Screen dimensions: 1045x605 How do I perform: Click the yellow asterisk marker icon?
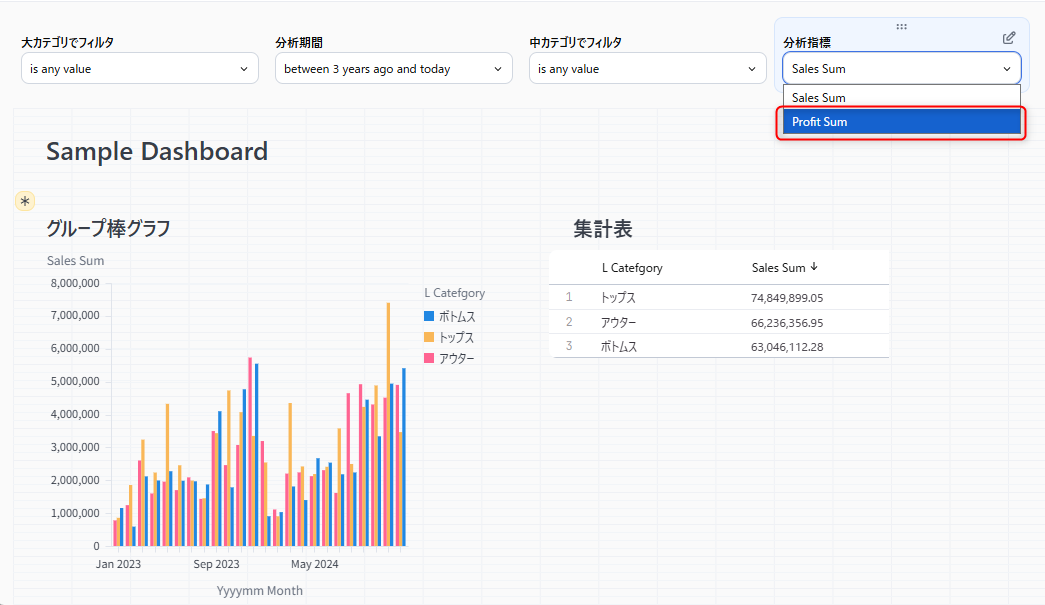pos(25,202)
